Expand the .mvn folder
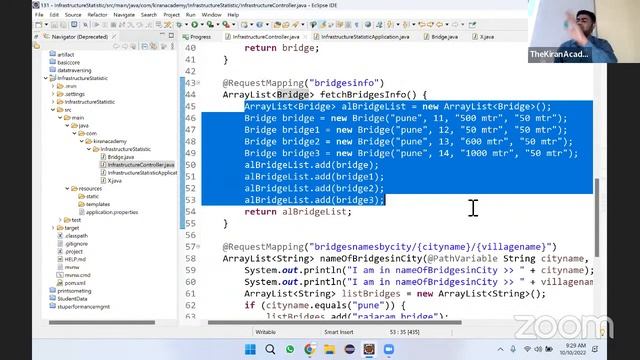 [x=53, y=86]
